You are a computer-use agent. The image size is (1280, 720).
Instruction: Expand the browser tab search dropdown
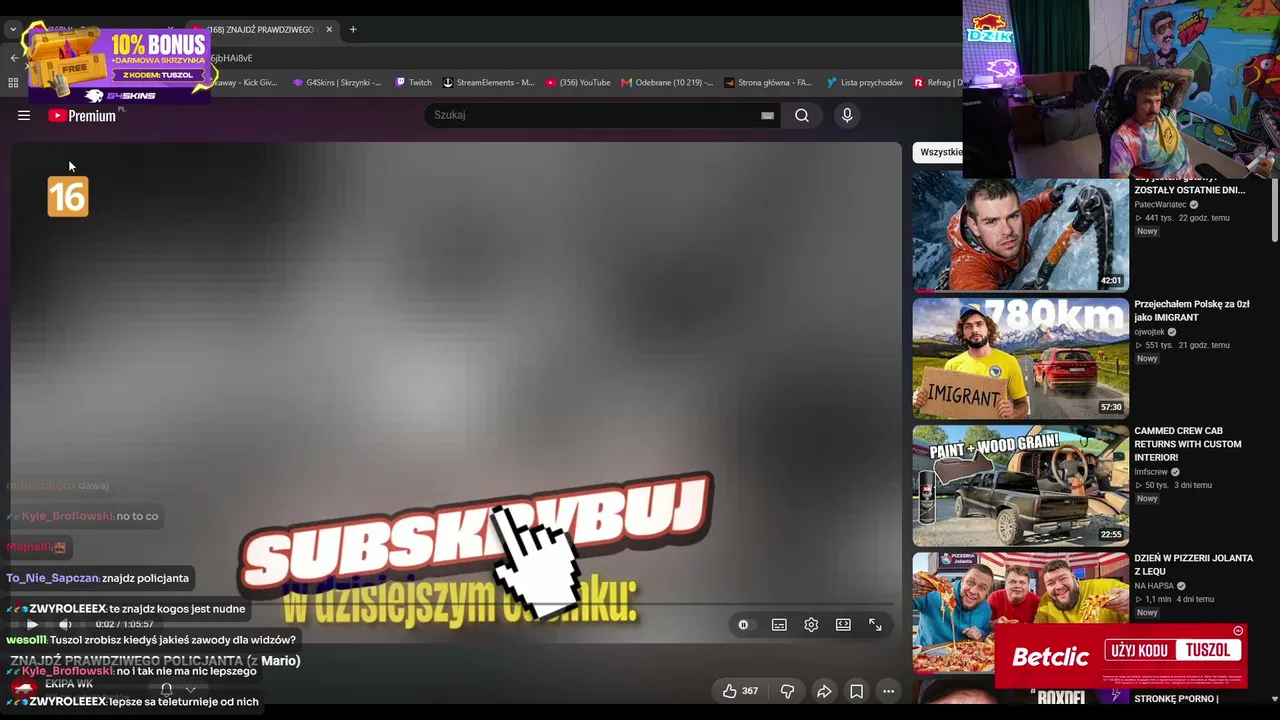(13, 30)
